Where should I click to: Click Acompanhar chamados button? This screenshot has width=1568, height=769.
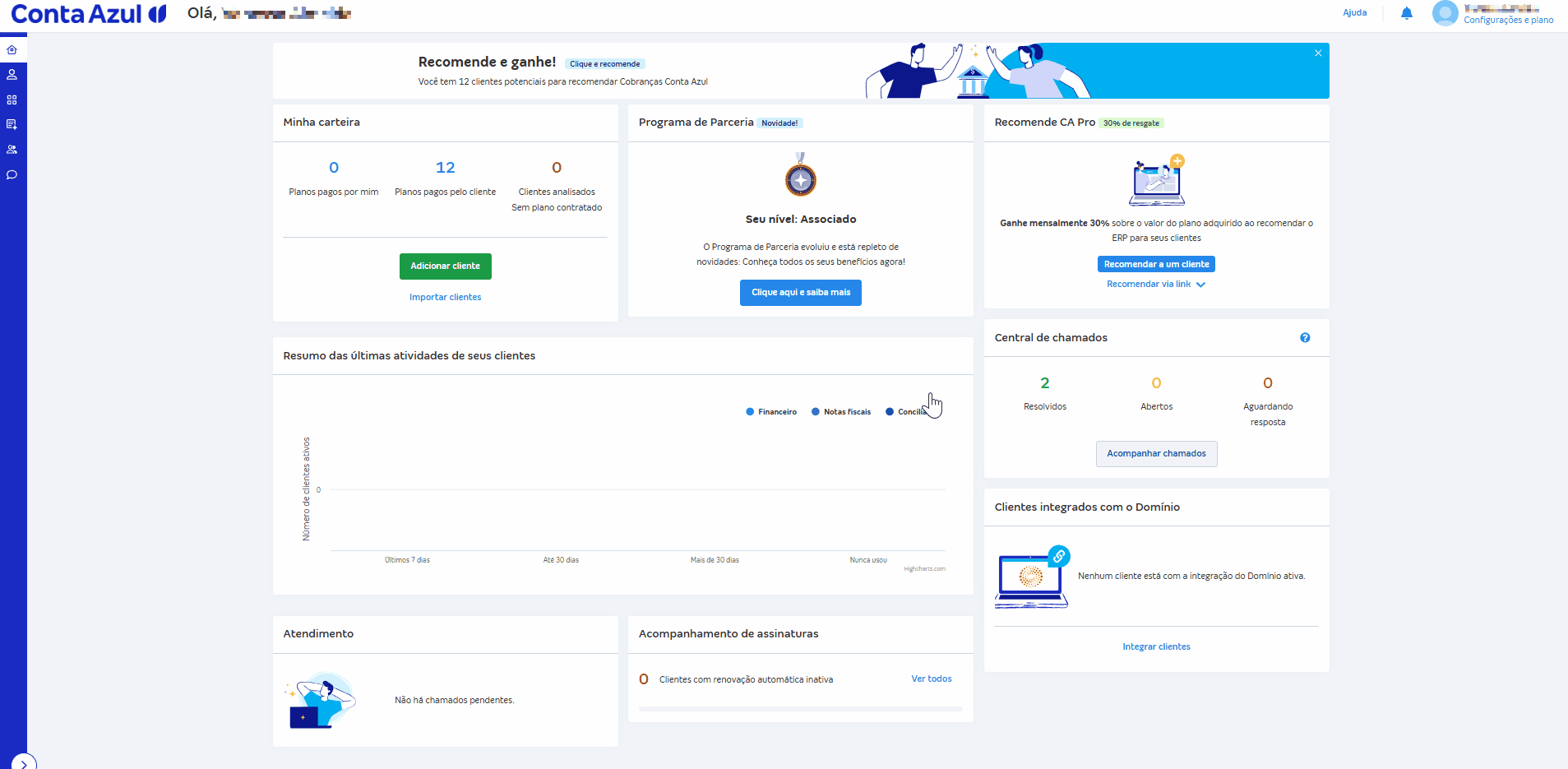point(1156,454)
